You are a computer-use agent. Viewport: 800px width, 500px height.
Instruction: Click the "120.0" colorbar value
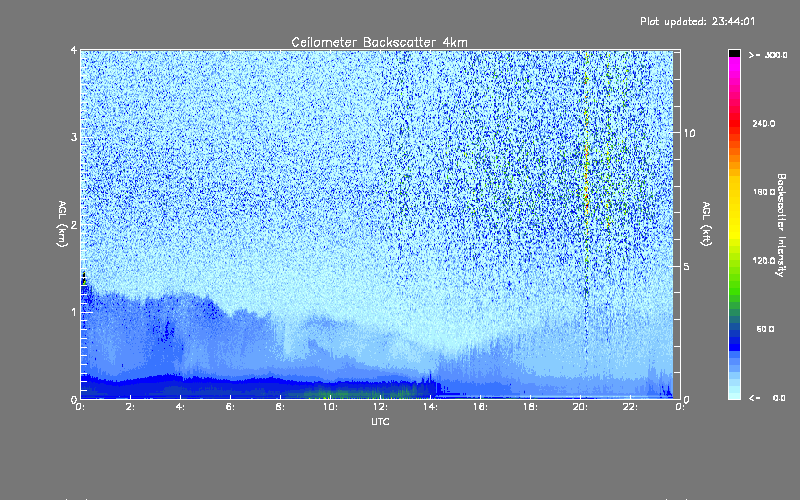click(764, 261)
